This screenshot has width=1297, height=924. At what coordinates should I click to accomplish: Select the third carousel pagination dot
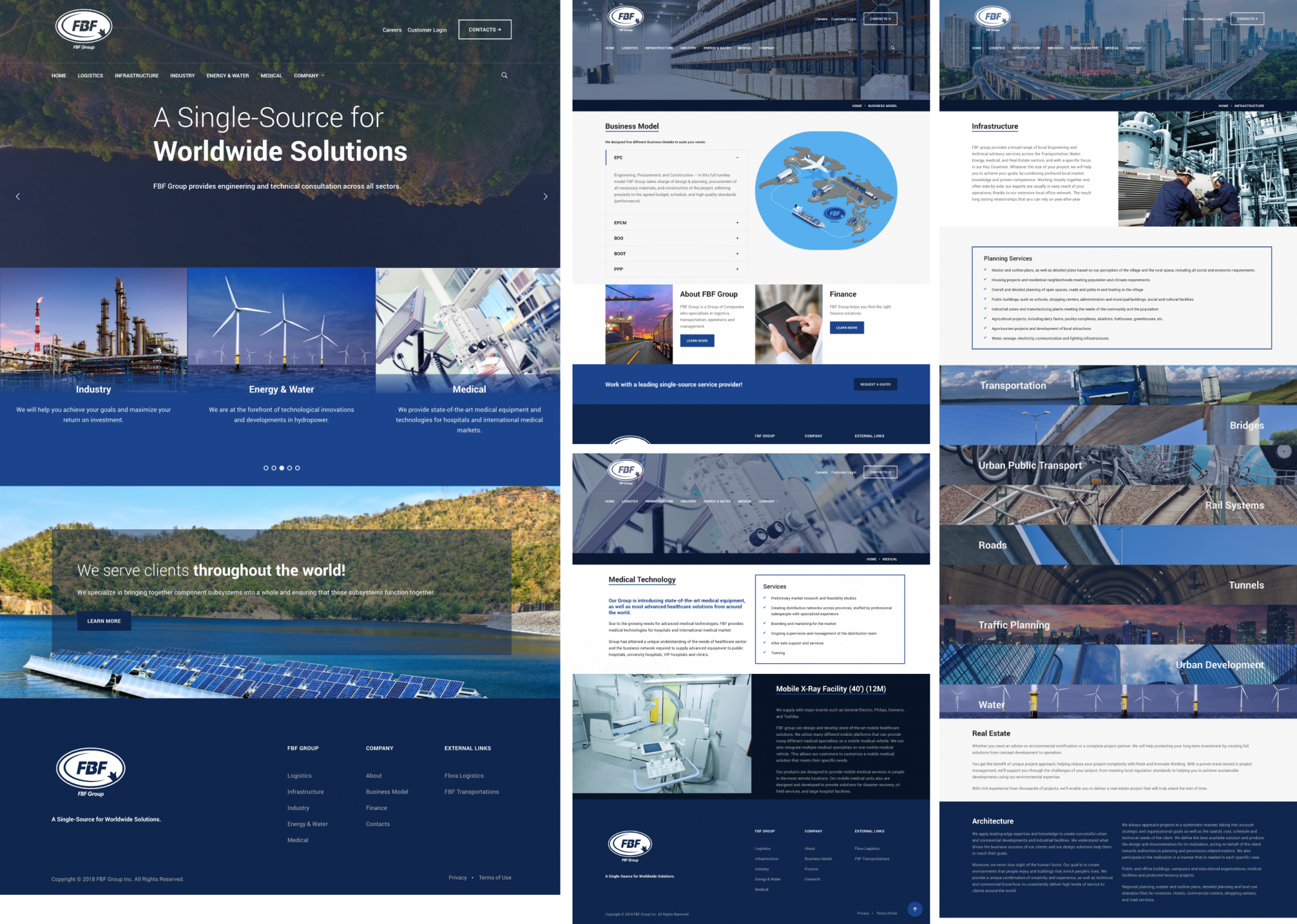click(x=282, y=468)
